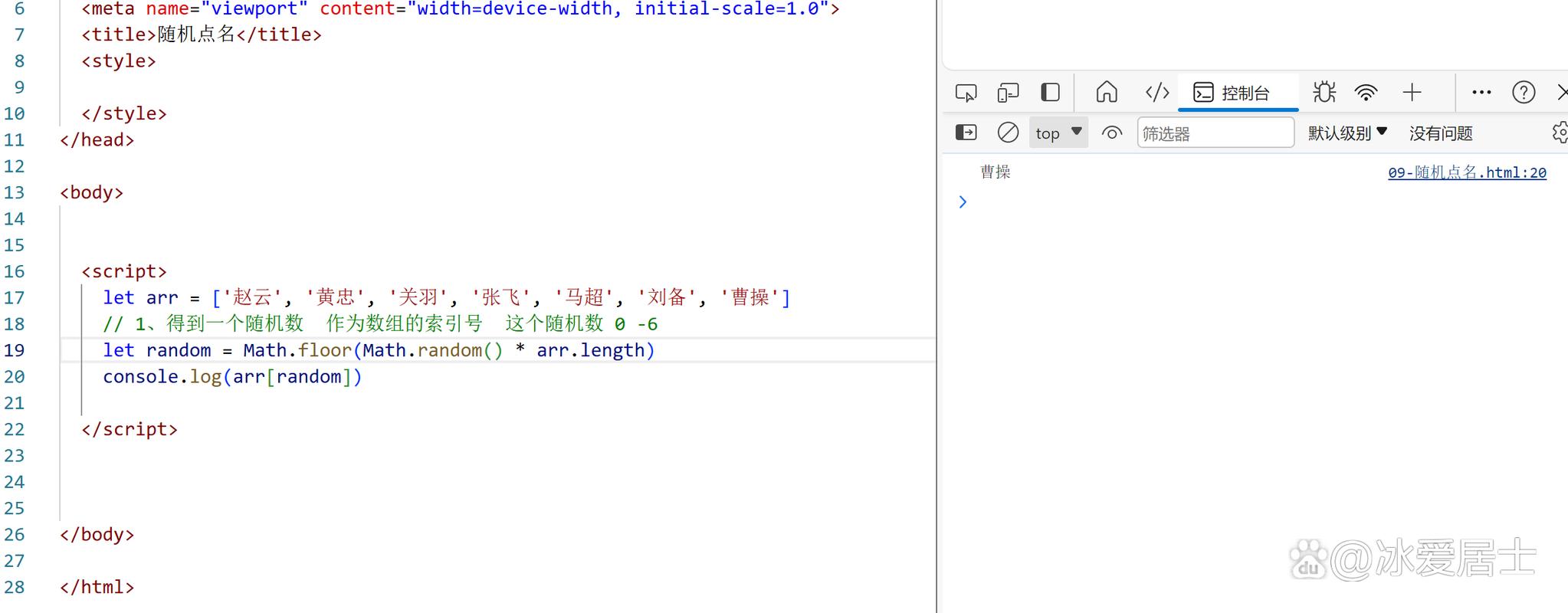
Task: Toggle the DevTools activity bar dock icon
Action: [x=1050, y=93]
